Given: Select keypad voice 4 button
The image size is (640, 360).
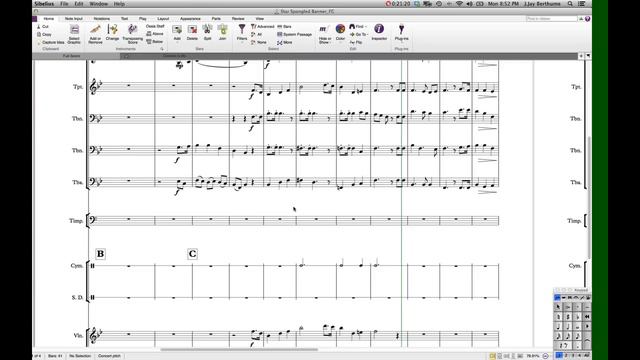Looking at the screenshot, I should tap(580, 356).
